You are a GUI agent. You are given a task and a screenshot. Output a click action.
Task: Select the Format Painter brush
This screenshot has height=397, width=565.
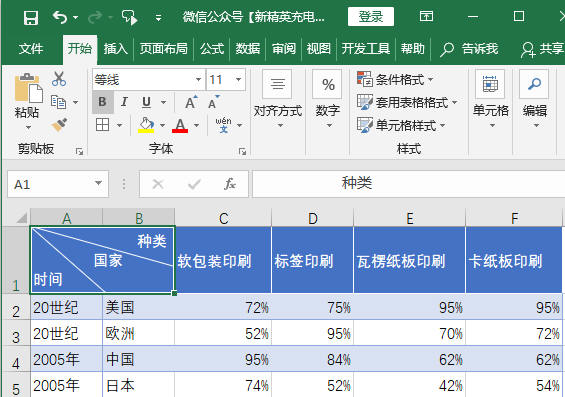[x=59, y=125]
